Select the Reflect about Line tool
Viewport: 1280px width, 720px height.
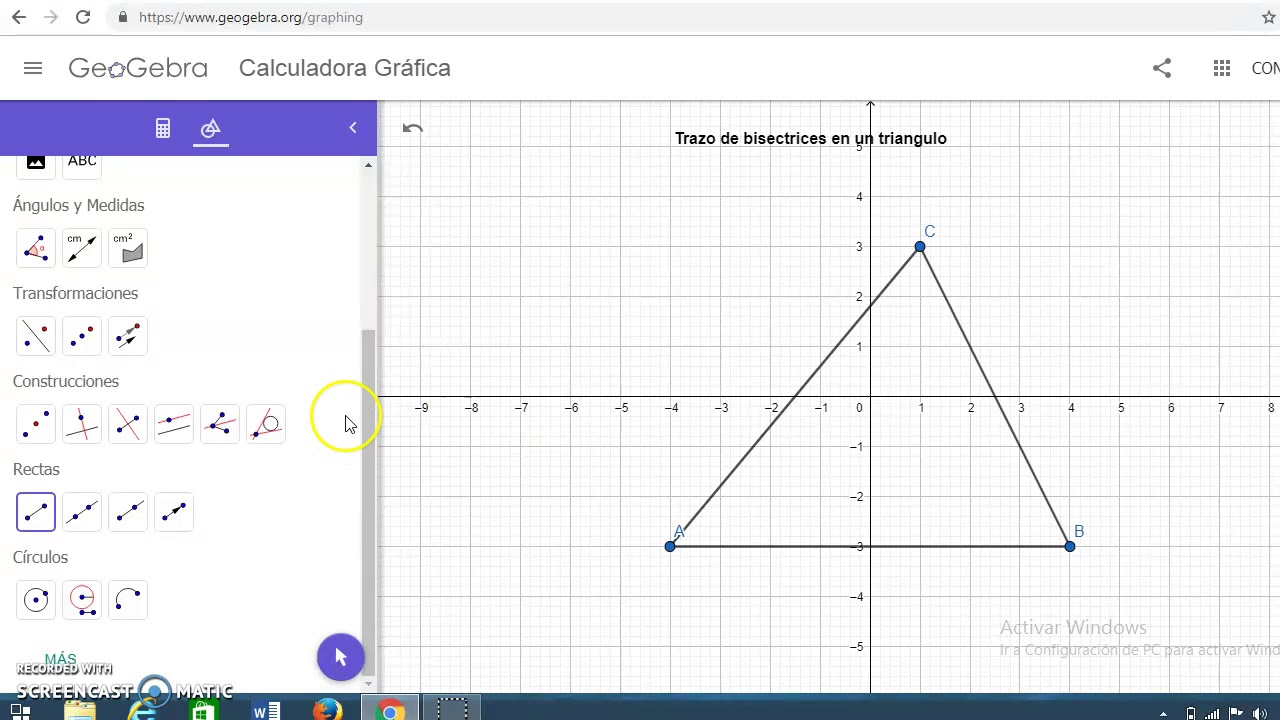36,336
